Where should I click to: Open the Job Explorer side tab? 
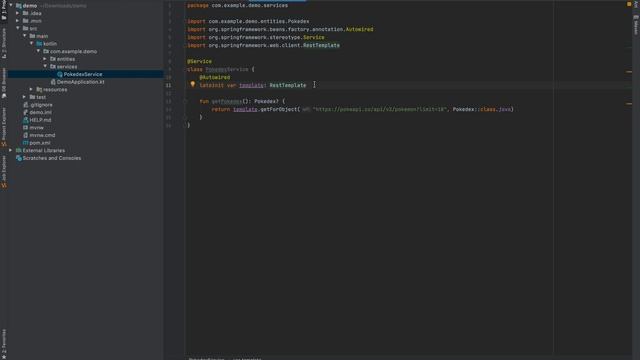click(x=4, y=172)
